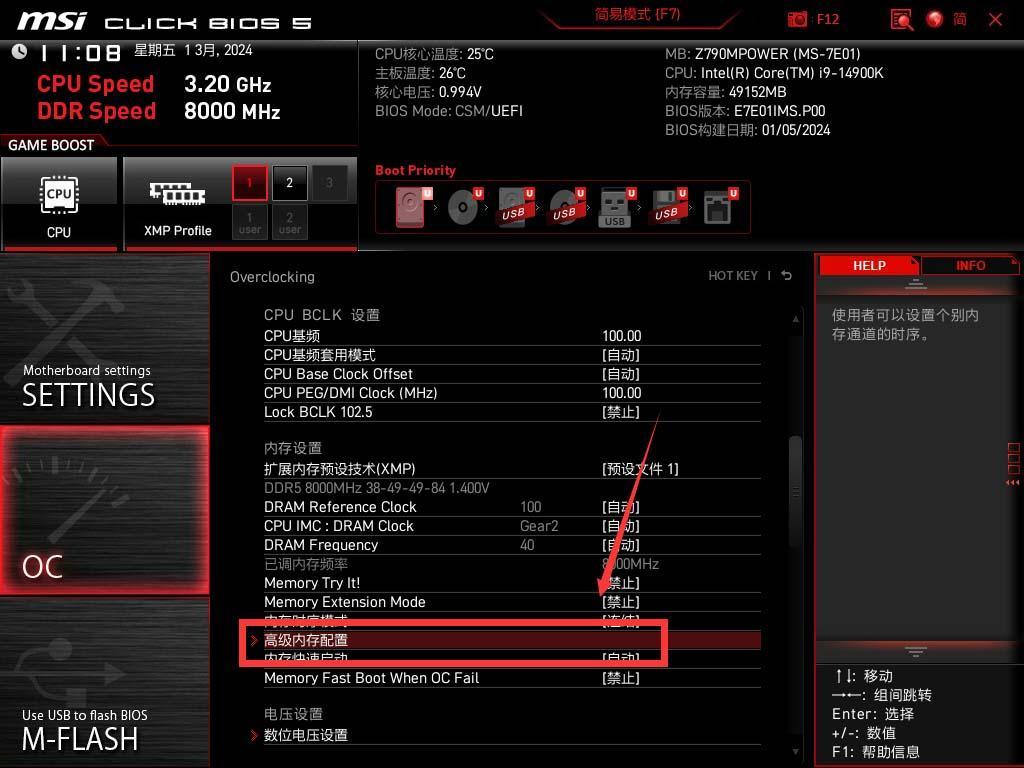Click the settings list scrollbar thumb
Viewport: 1024px width, 768px height.
pyautogui.click(x=795, y=491)
